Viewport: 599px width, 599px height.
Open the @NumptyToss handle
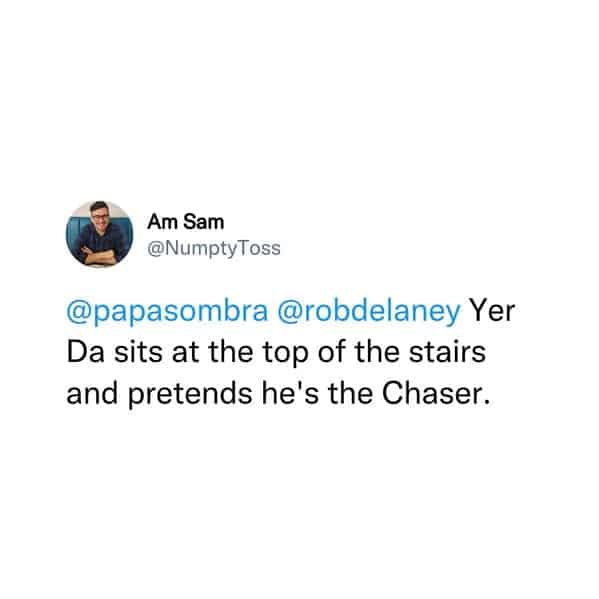point(214,249)
